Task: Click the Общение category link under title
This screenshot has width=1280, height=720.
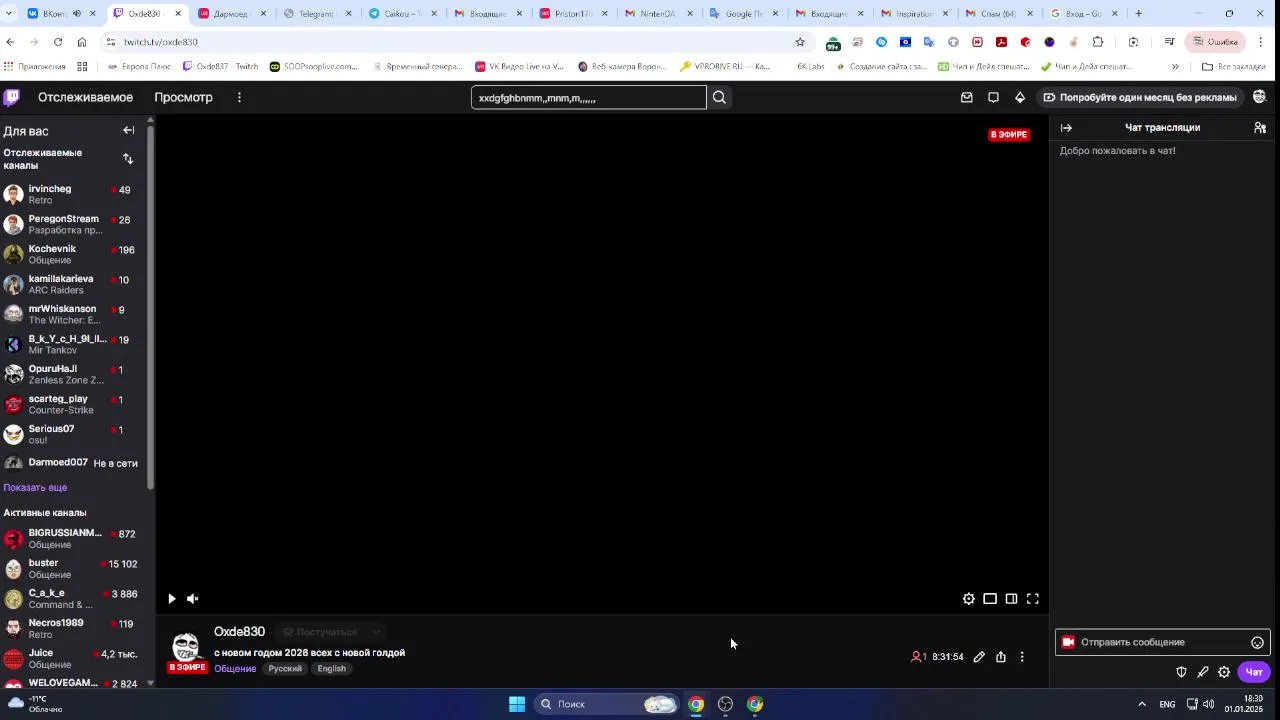Action: [235, 669]
